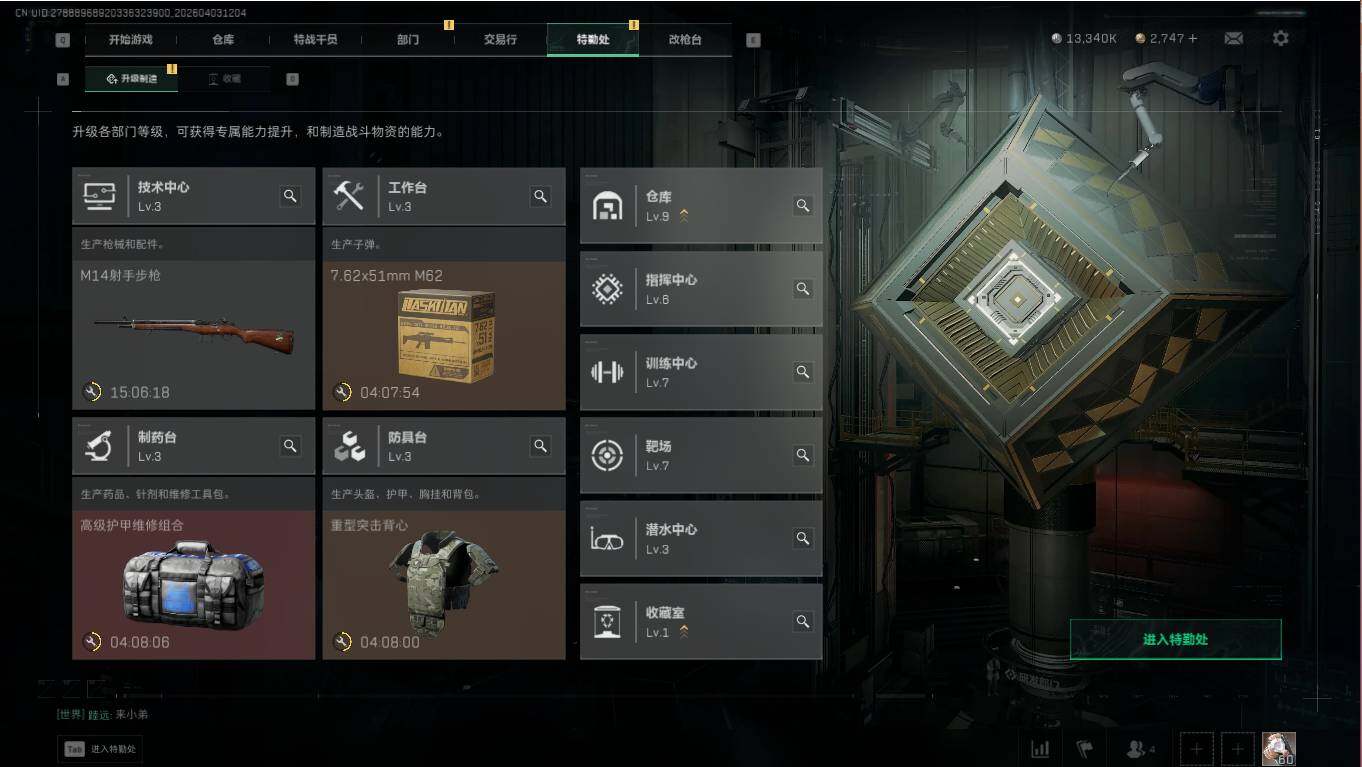Click the player avatar portrait
The image size is (1362, 767).
[1278, 748]
